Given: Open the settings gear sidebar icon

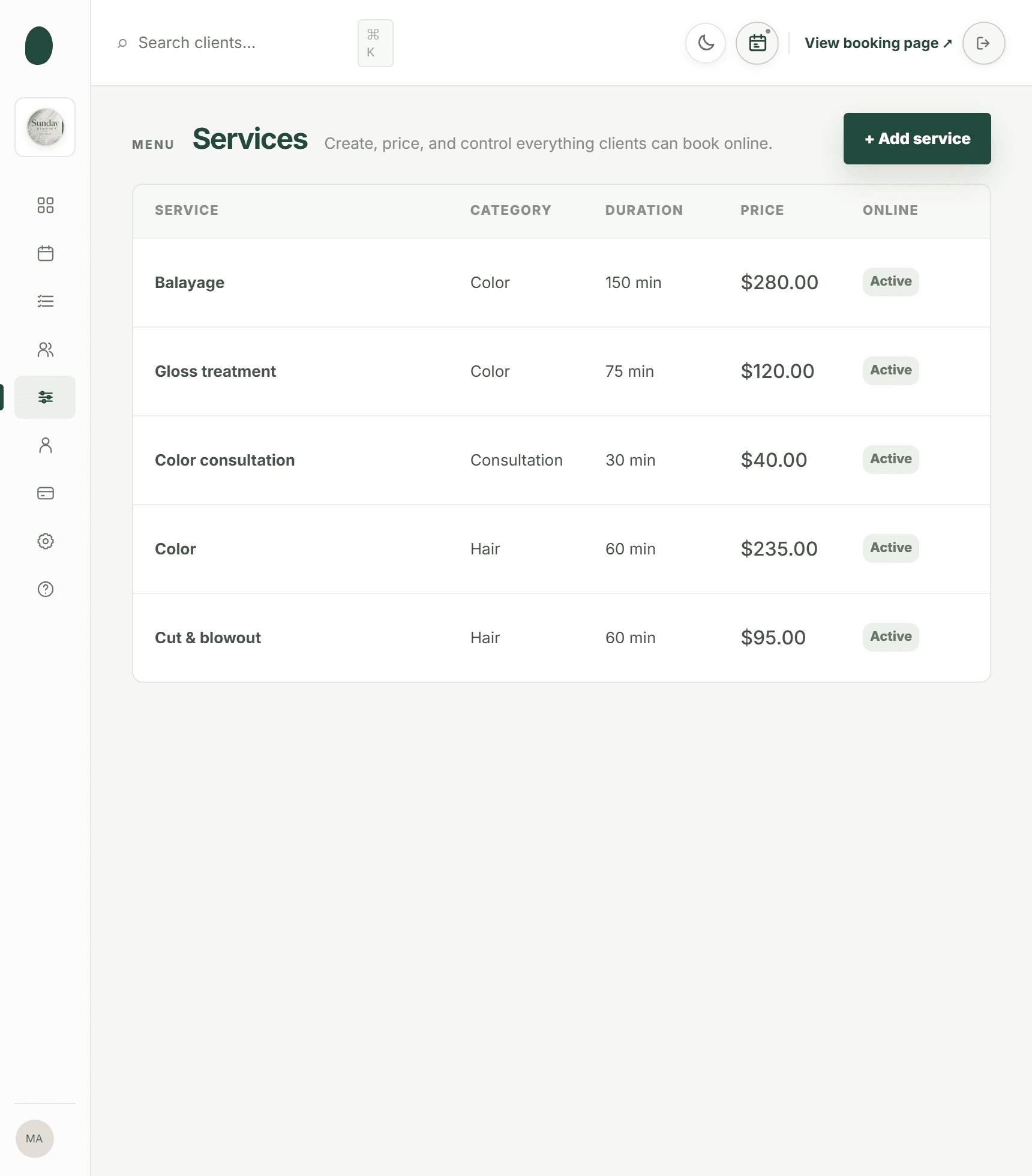Looking at the screenshot, I should [x=46, y=541].
